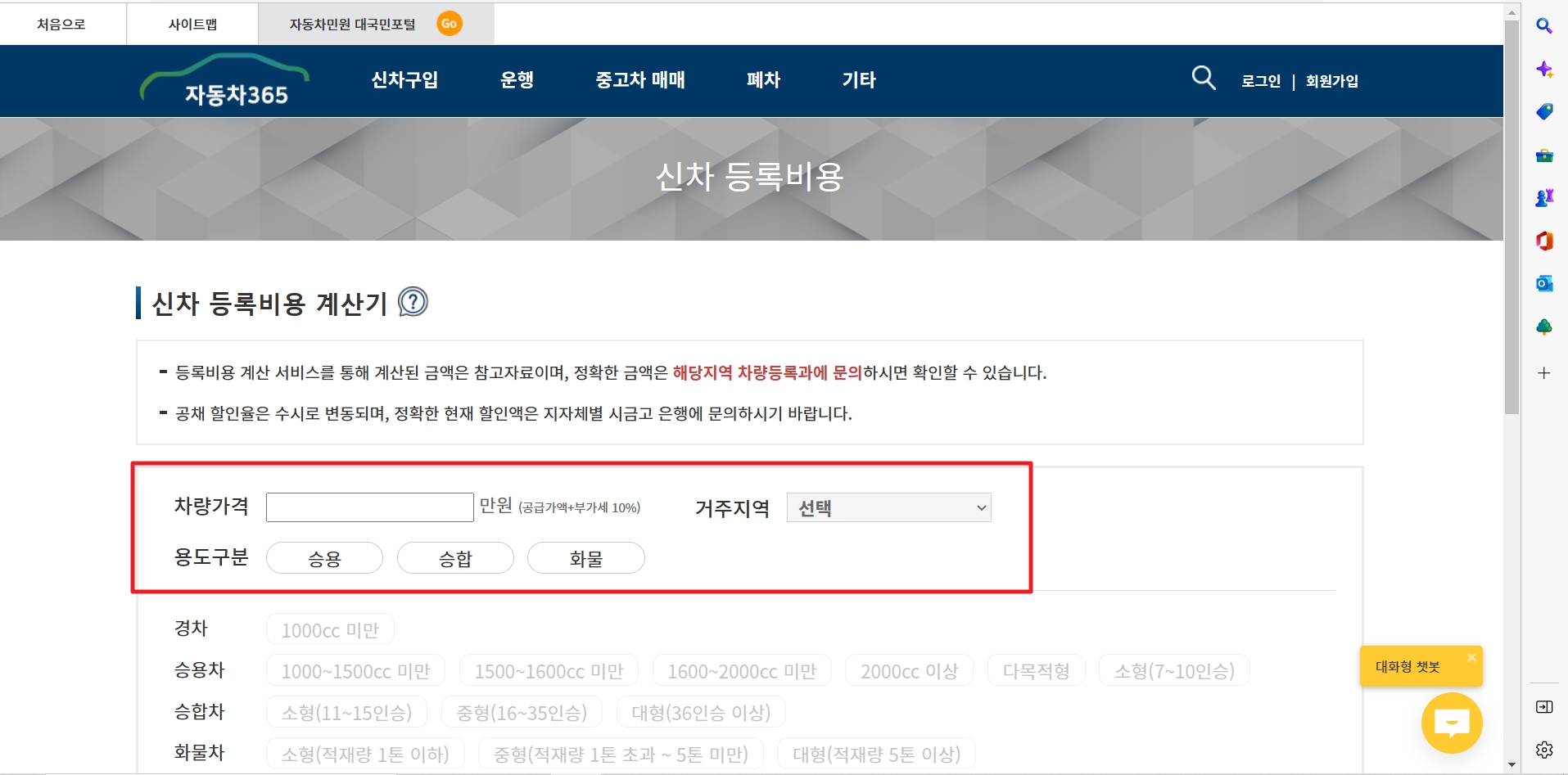This screenshot has height=775, width=1568.
Task: Open the help icon beside 신차 등록비용 계산기
Action: pos(412,303)
